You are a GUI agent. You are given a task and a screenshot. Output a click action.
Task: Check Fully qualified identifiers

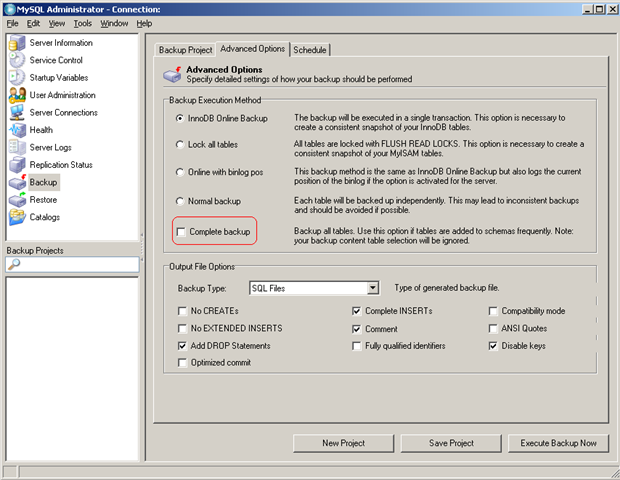[x=357, y=346]
